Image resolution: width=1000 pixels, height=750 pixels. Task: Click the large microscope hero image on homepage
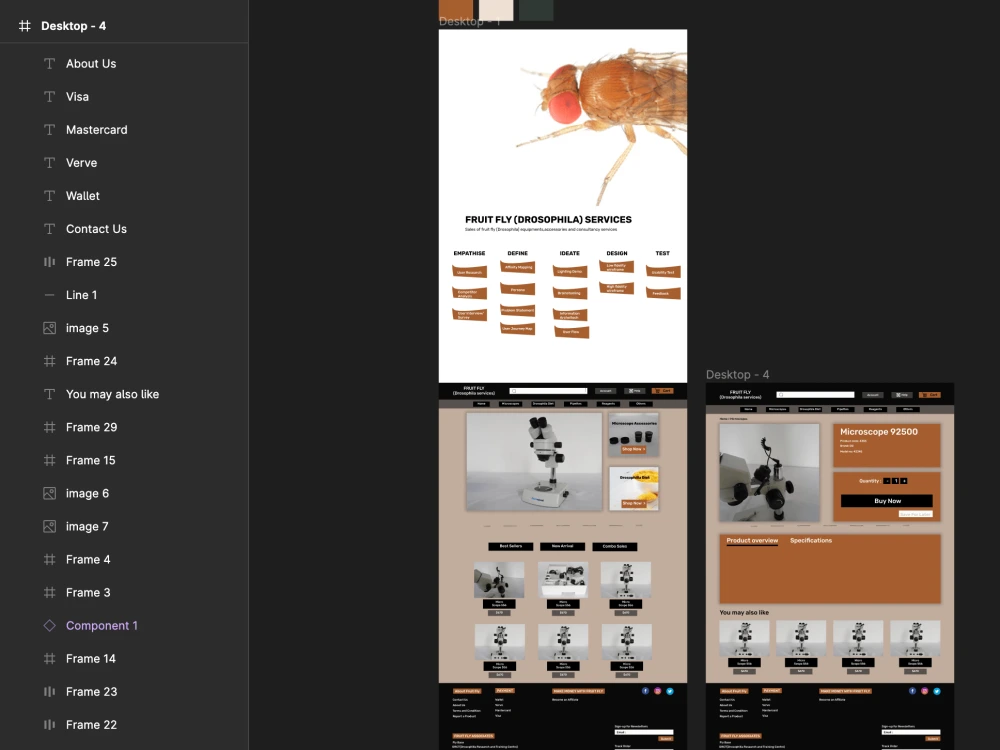tap(534, 461)
